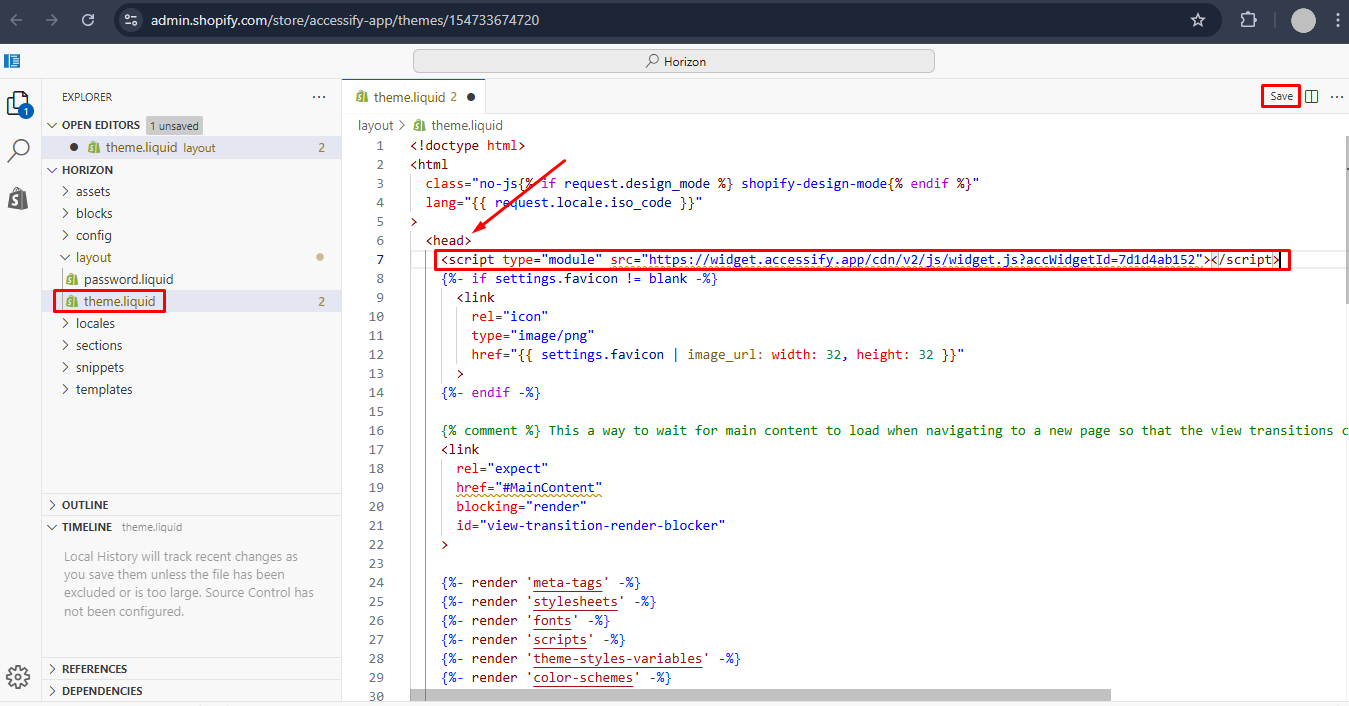
Task: Open Explorer actions via its ellipsis icon
Action: 319,96
